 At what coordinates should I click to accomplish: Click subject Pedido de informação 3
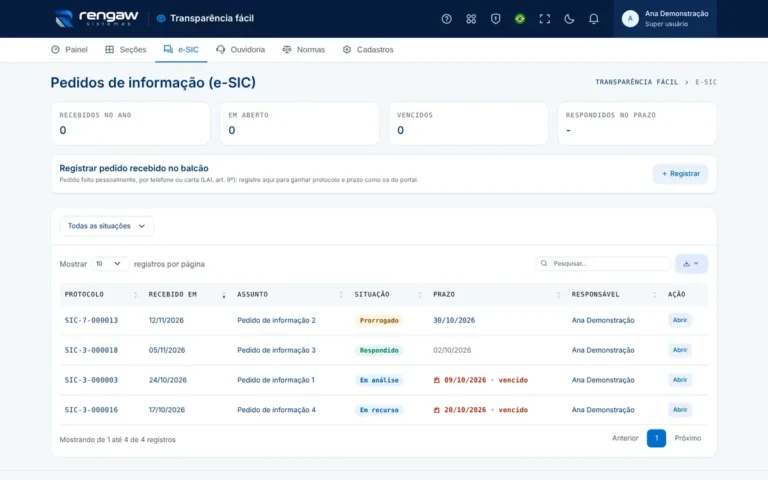[276, 350]
